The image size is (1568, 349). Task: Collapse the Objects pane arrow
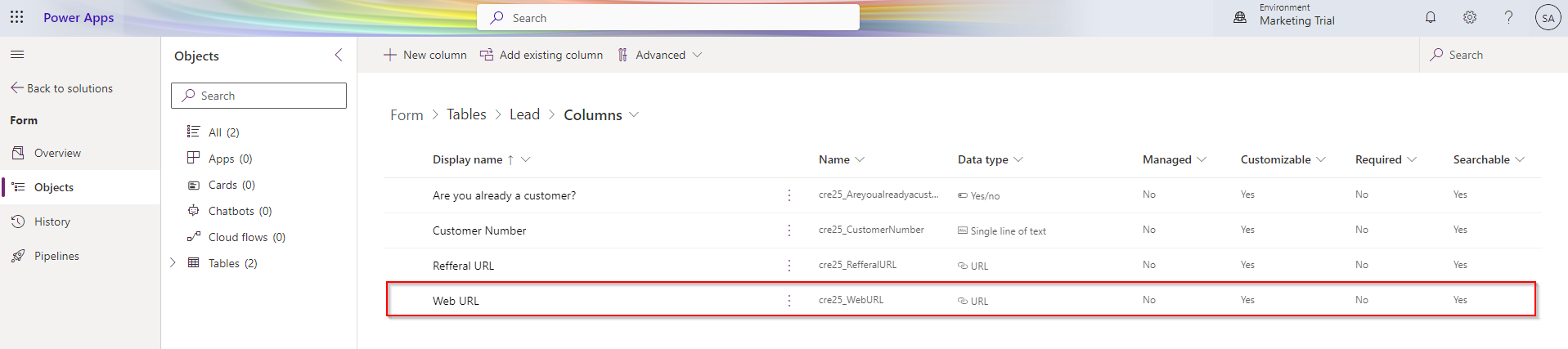339,55
